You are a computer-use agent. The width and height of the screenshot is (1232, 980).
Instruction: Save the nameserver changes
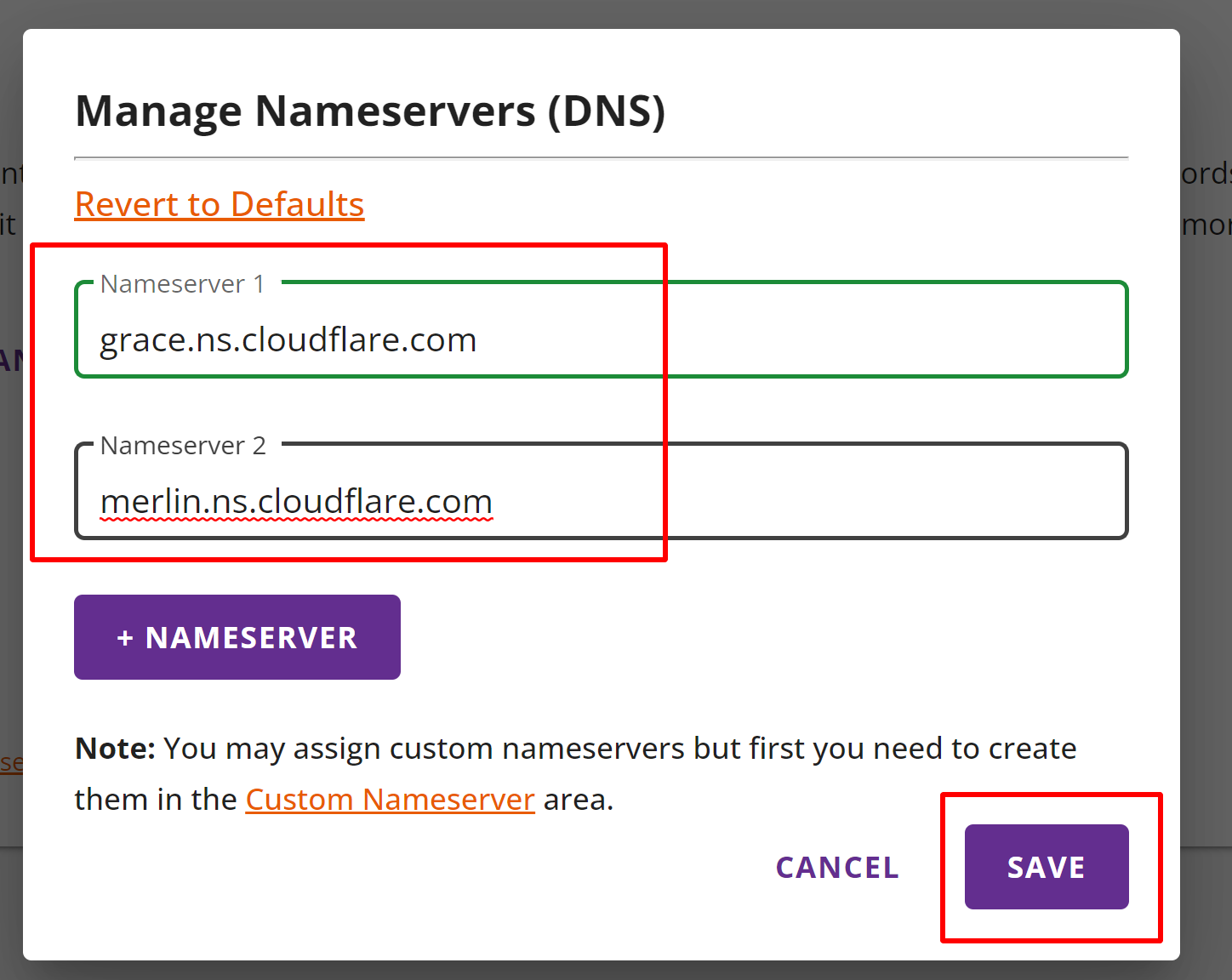coord(1046,867)
